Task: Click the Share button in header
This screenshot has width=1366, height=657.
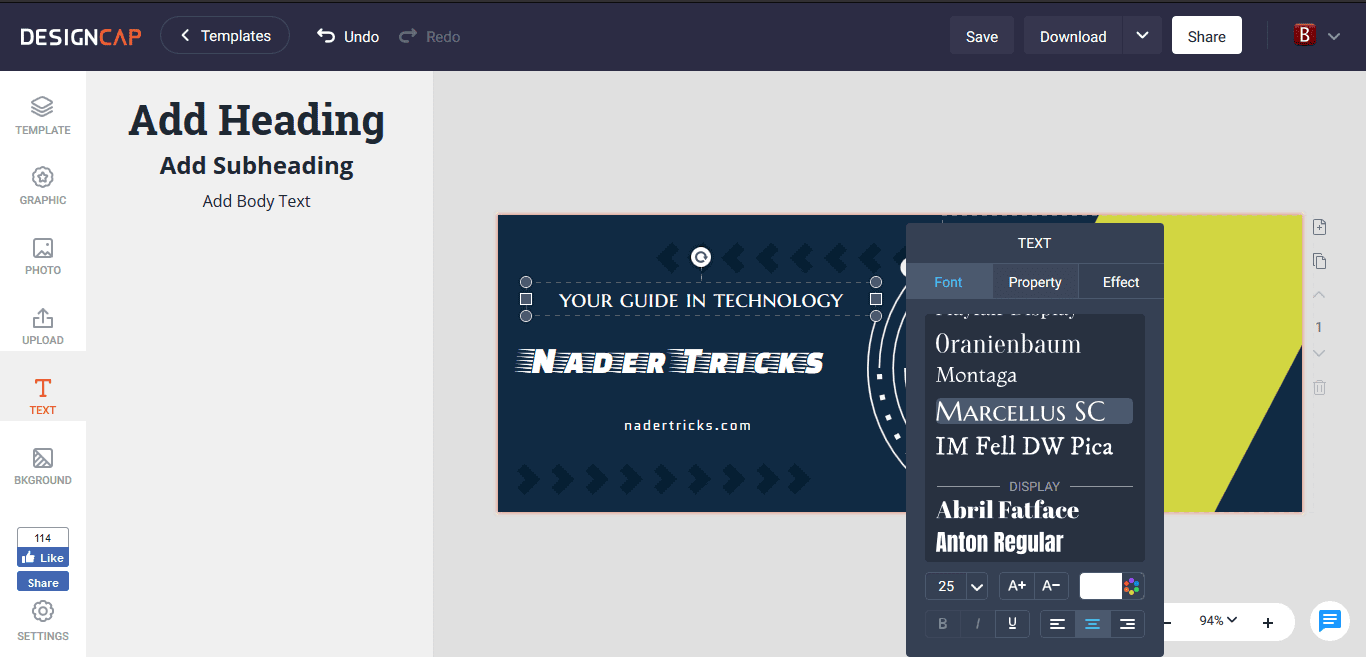Action: [x=1207, y=36]
